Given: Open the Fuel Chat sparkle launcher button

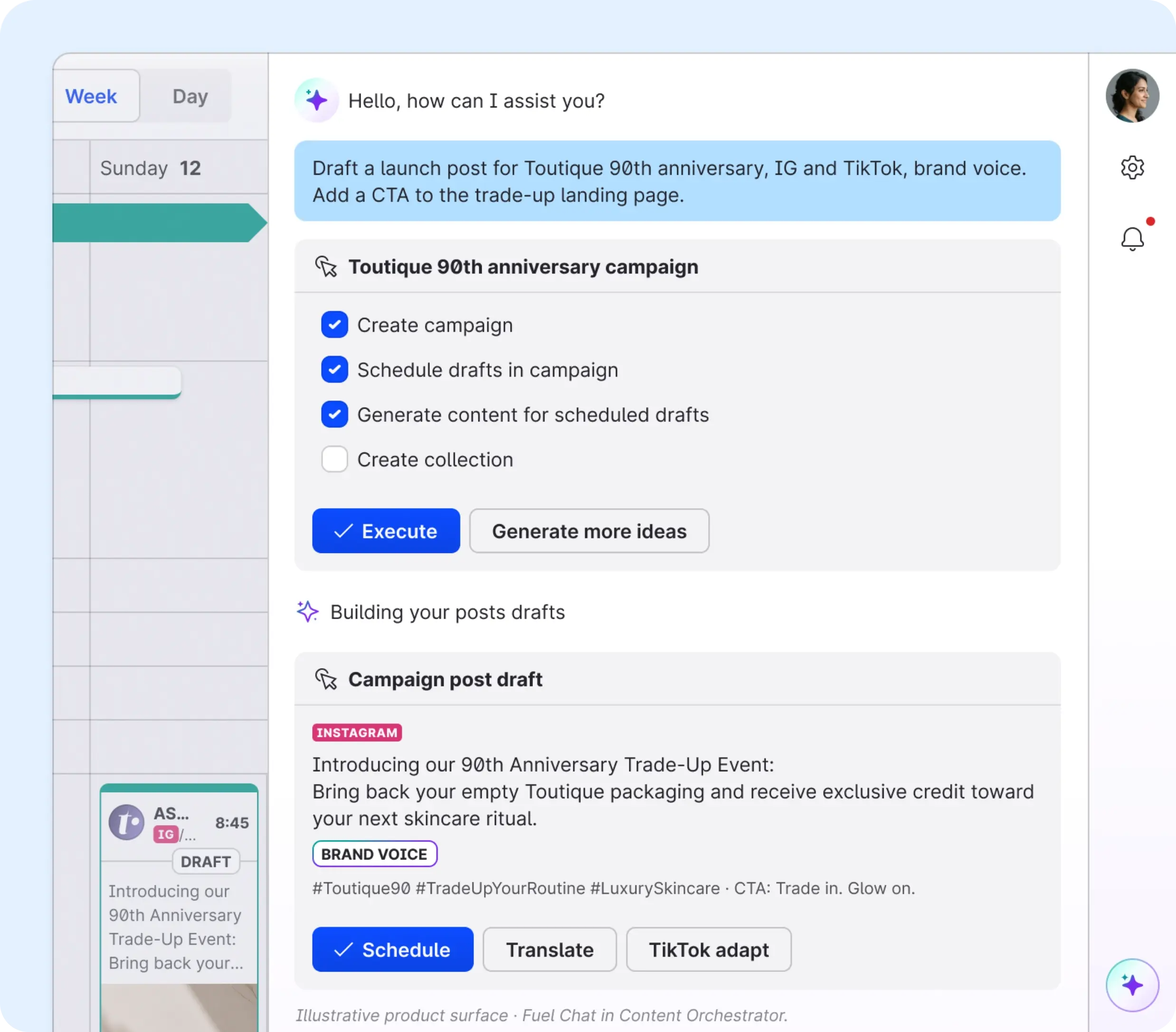Looking at the screenshot, I should tap(1132, 985).
